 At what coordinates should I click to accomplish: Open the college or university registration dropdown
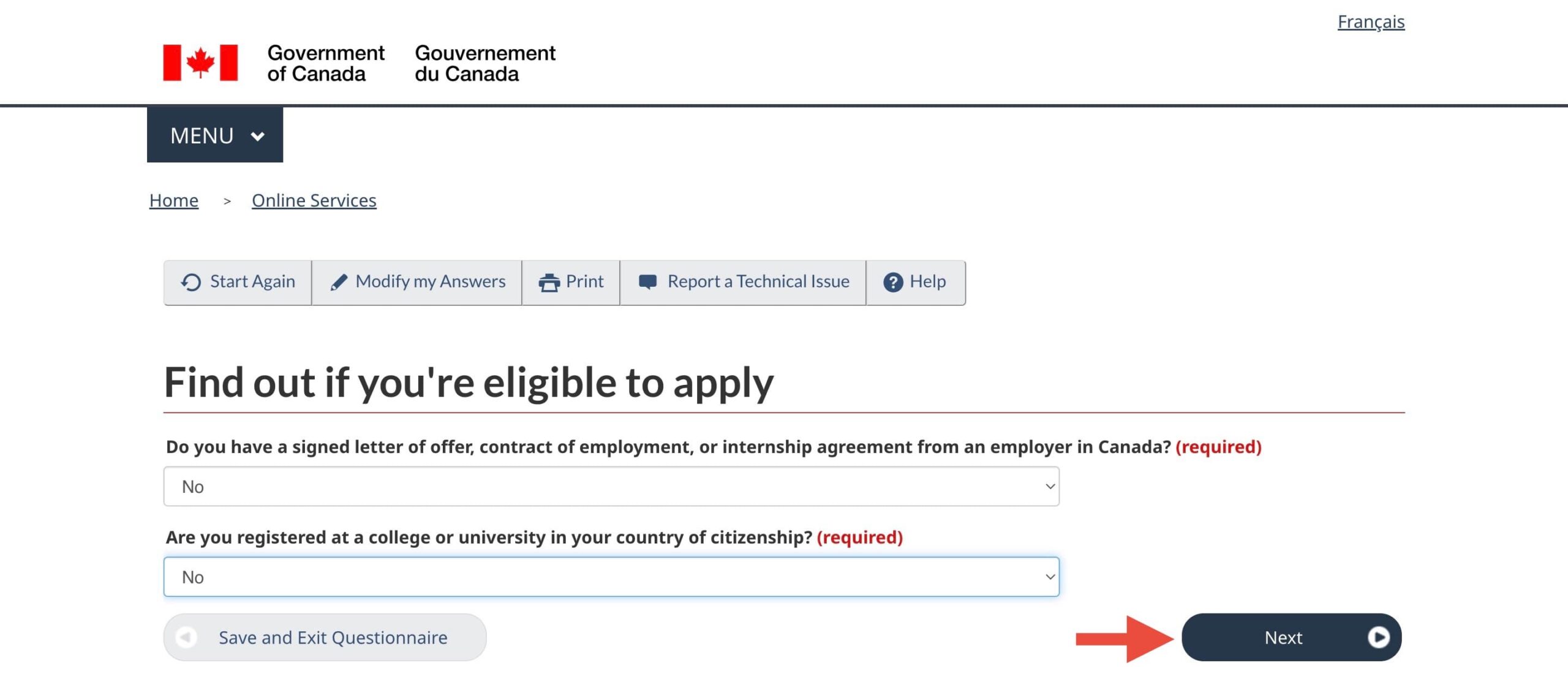coord(611,577)
